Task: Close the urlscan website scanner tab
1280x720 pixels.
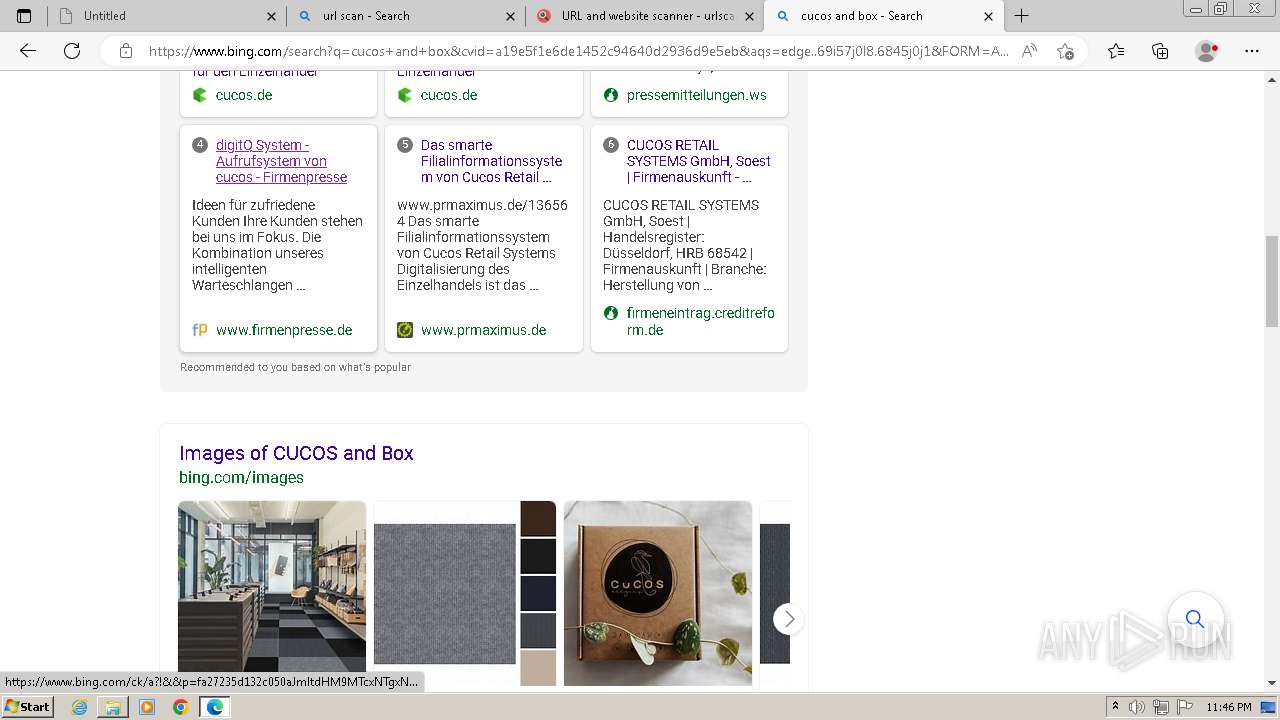Action: [750, 16]
